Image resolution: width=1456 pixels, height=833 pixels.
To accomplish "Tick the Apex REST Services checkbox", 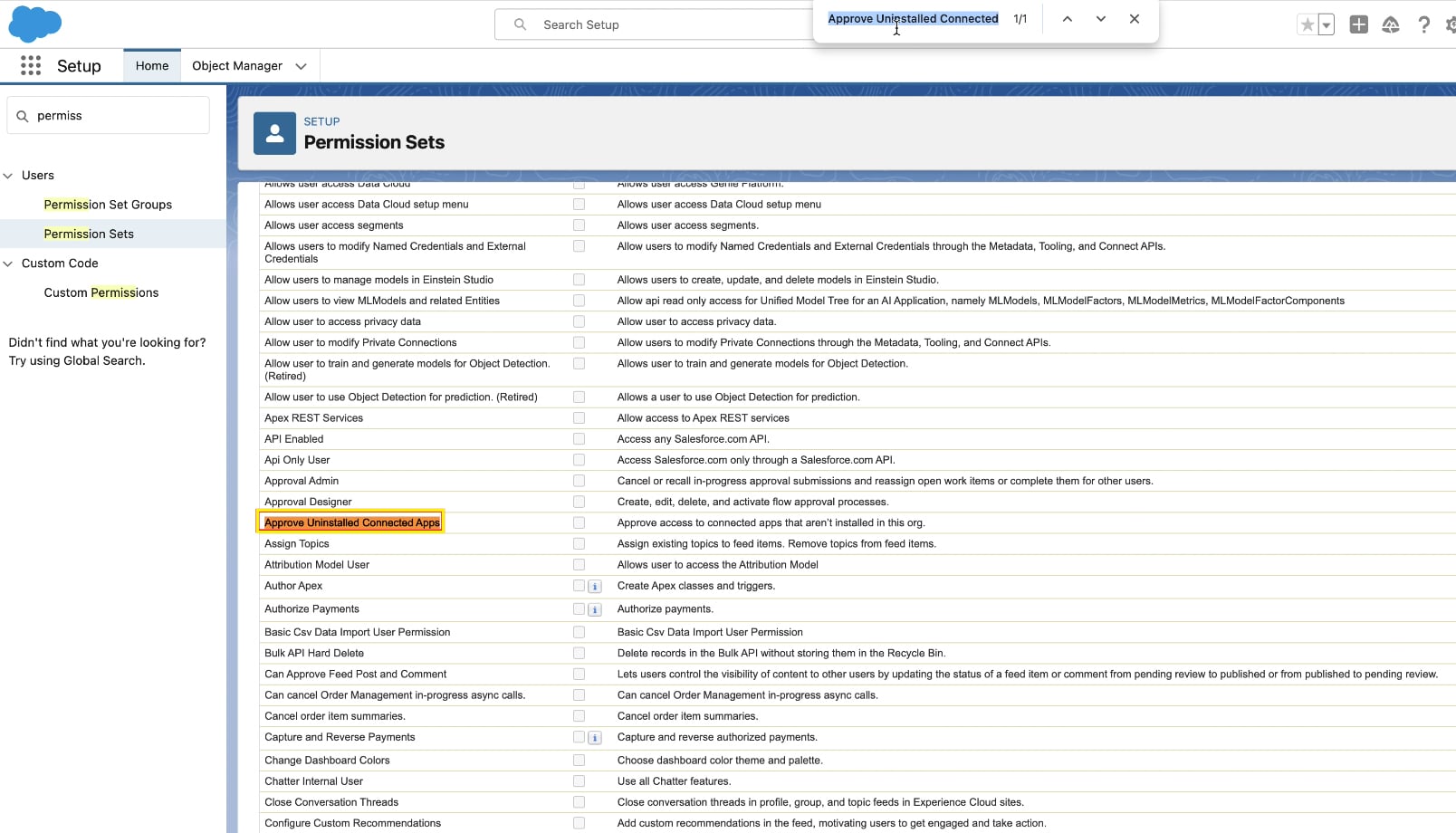I will [x=579, y=418].
